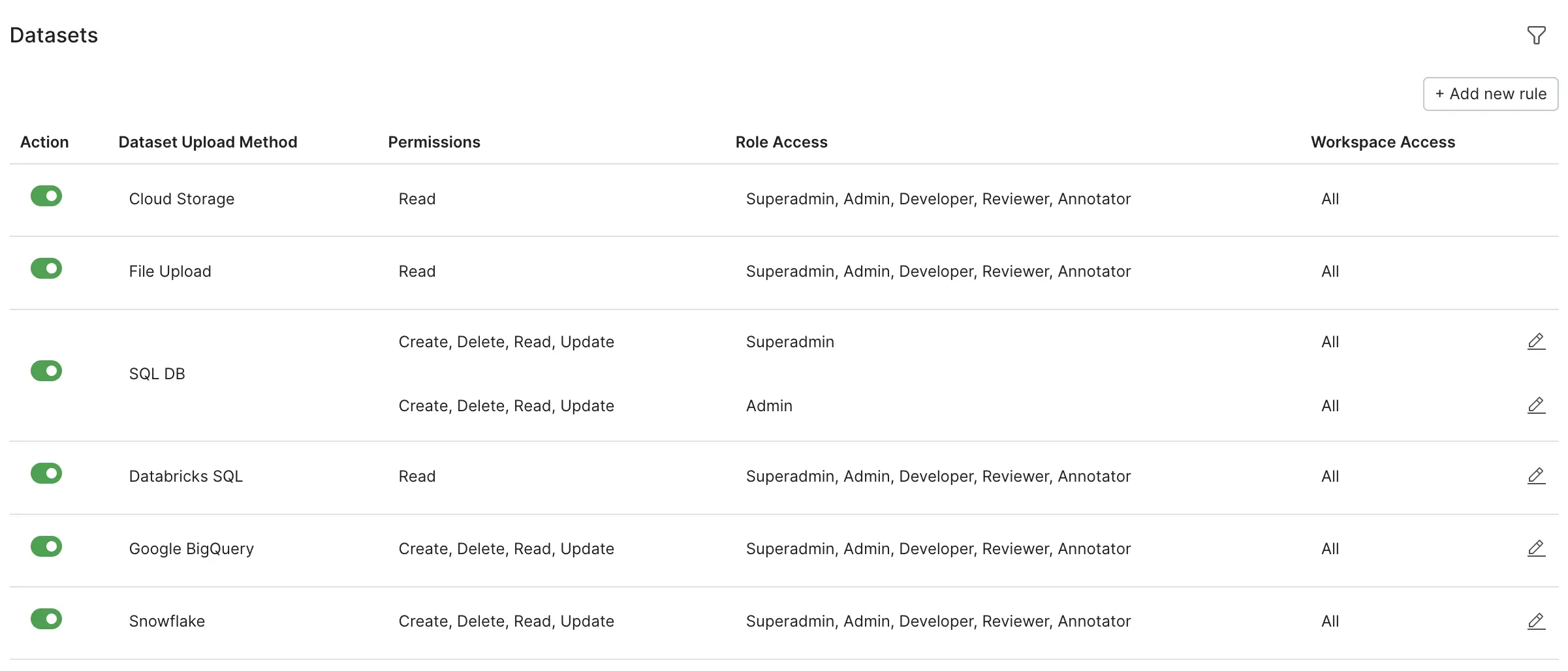The image size is (1568, 671).
Task: Edit the SQL DB Admin rule
Action: tap(1536, 405)
